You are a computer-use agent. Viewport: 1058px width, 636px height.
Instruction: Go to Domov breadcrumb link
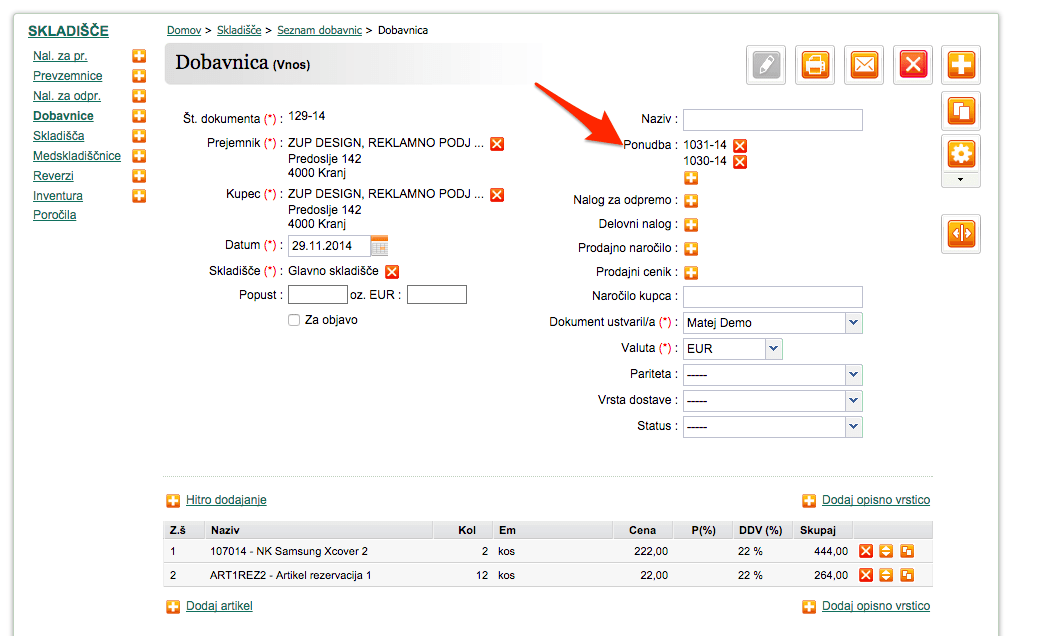click(x=184, y=30)
